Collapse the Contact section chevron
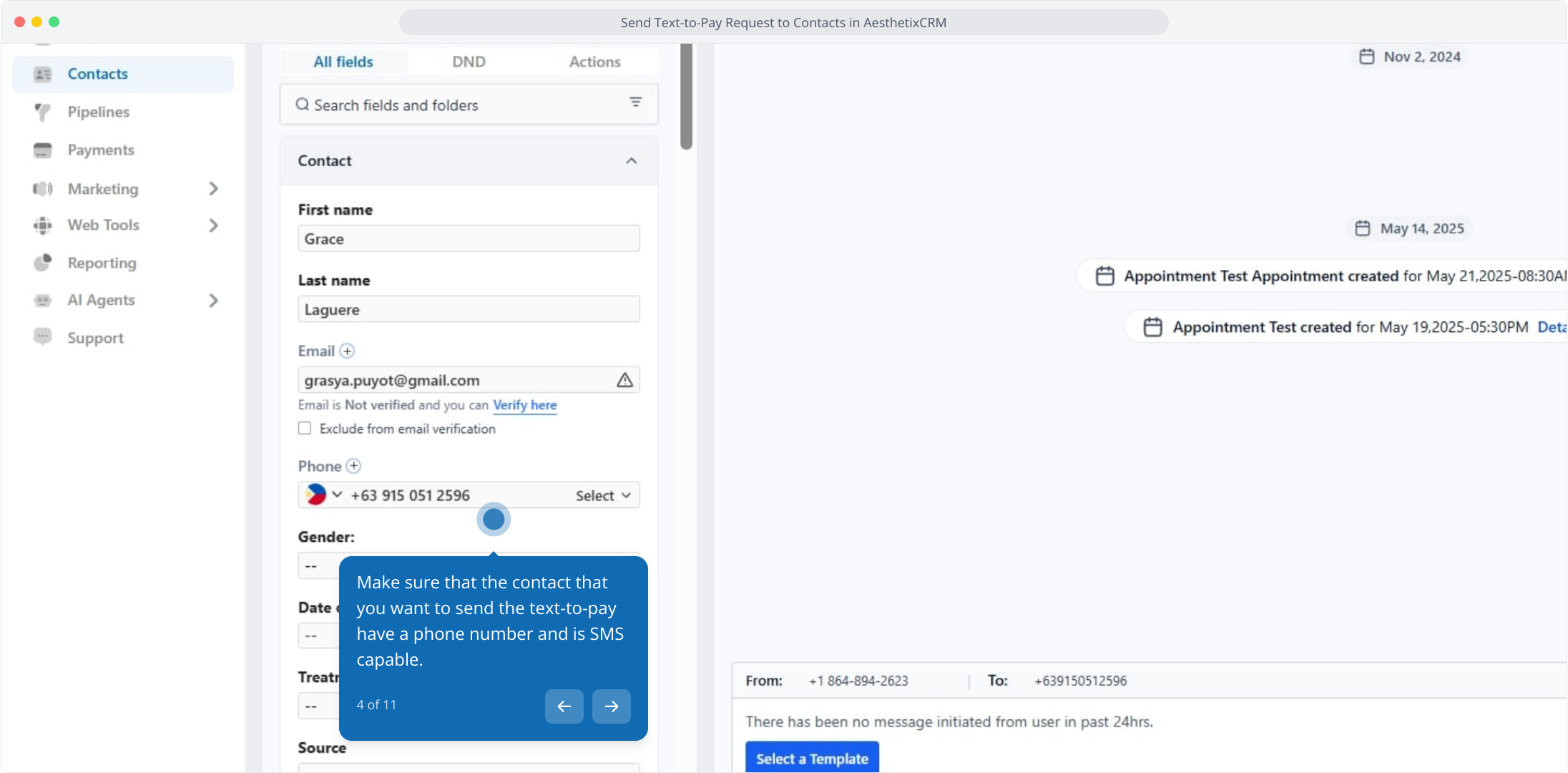Image resolution: width=1568 pixels, height=773 pixels. [x=631, y=161]
